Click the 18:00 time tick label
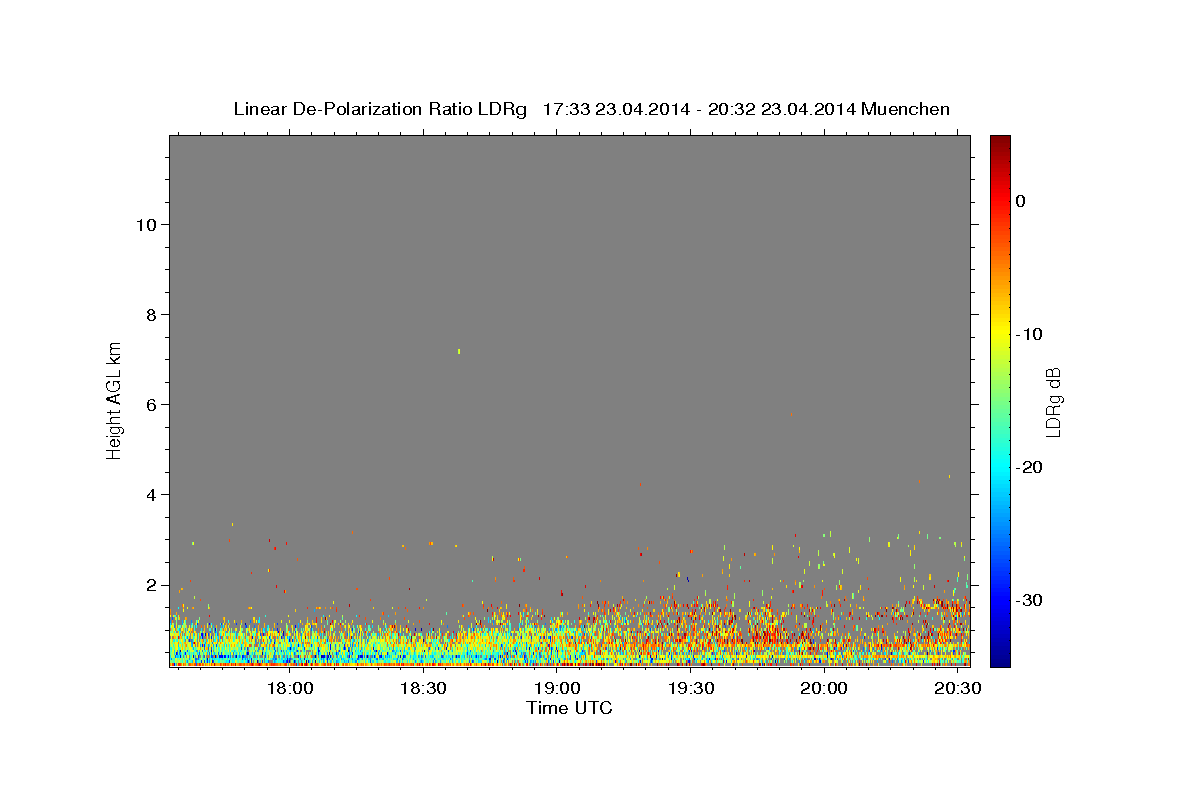 tap(290, 689)
